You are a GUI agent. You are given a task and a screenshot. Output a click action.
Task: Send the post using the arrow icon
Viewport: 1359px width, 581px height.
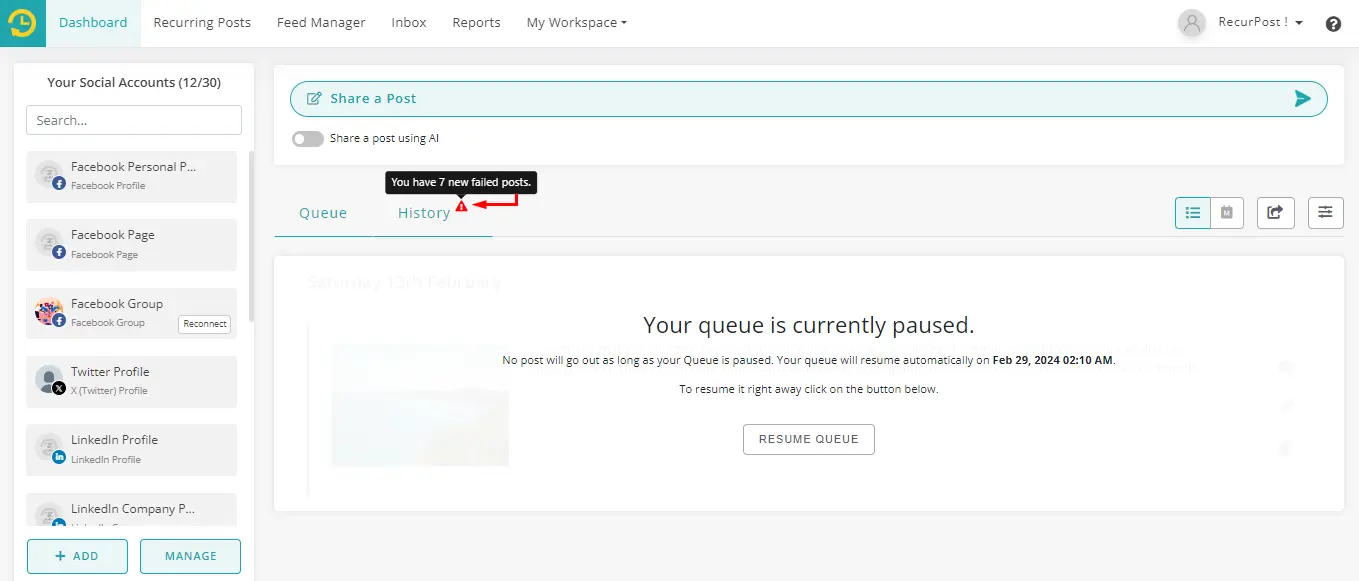pyautogui.click(x=1302, y=98)
